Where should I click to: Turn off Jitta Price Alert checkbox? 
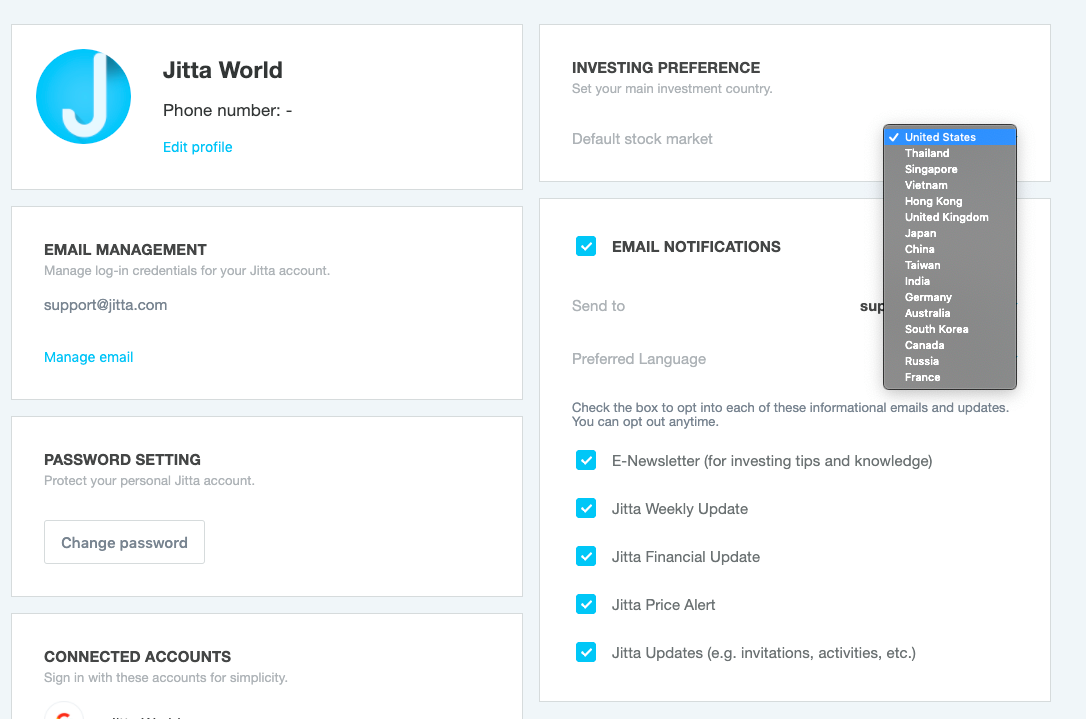[x=586, y=605]
